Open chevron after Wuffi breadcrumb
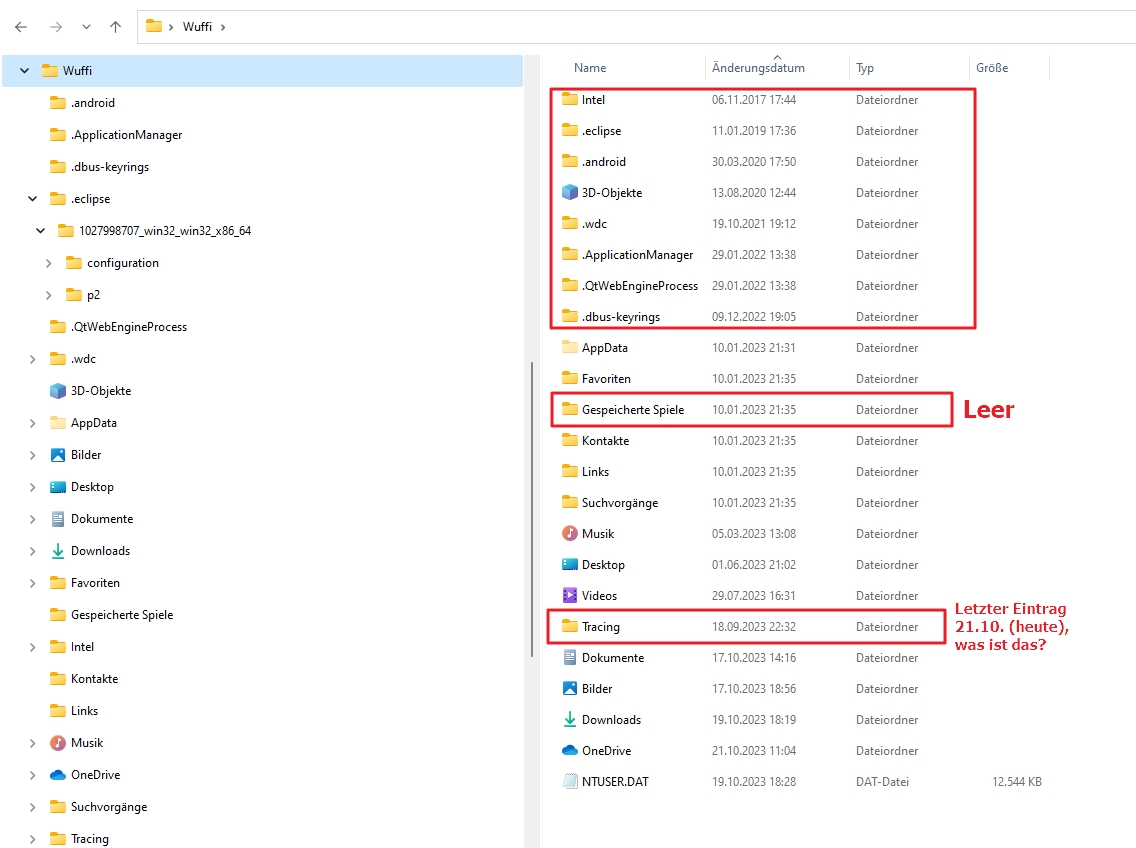Viewport: 1136px width, 848px height. click(223, 27)
